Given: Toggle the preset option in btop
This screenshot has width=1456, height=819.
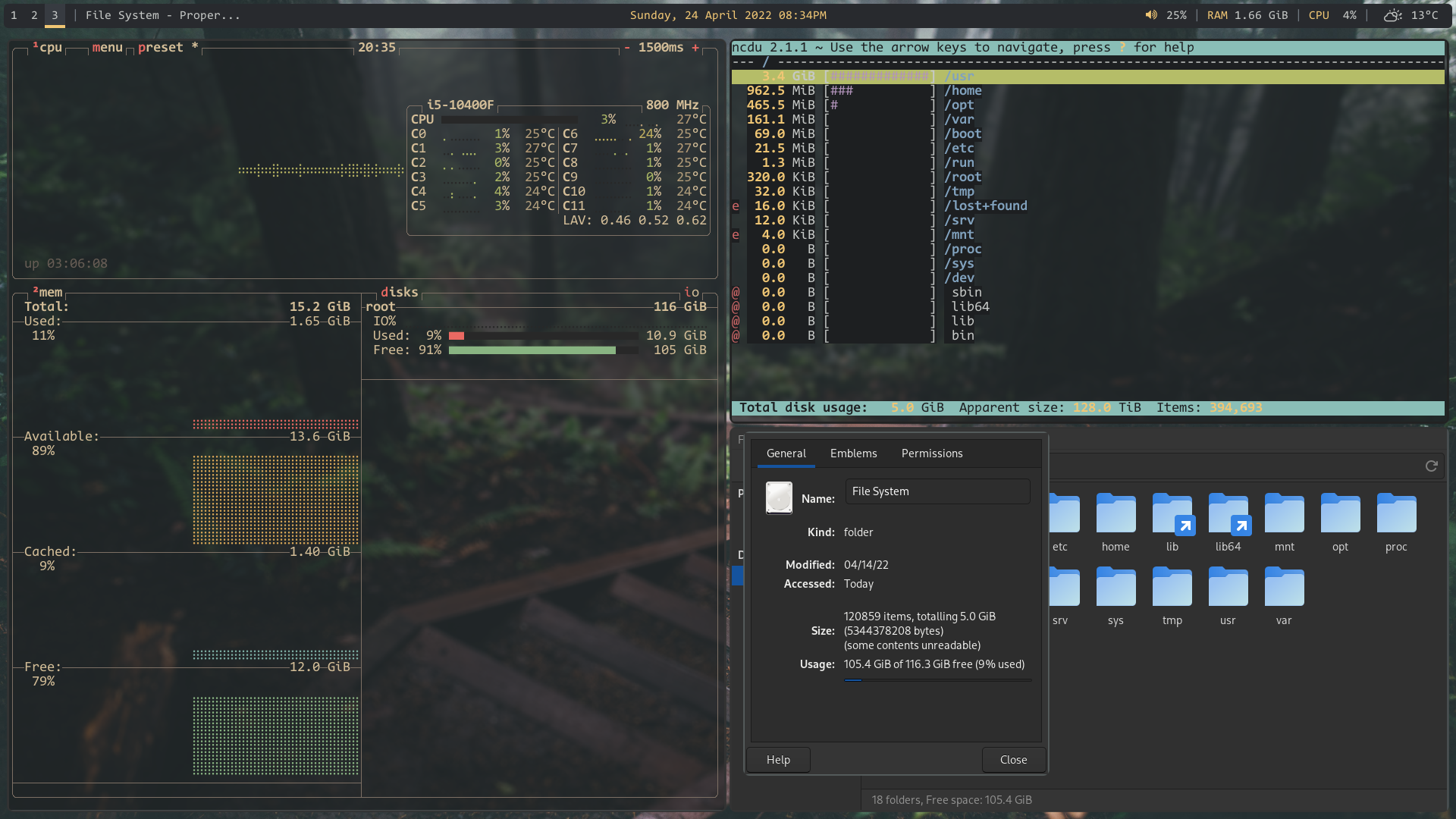Looking at the screenshot, I should (x=160, y=47).
